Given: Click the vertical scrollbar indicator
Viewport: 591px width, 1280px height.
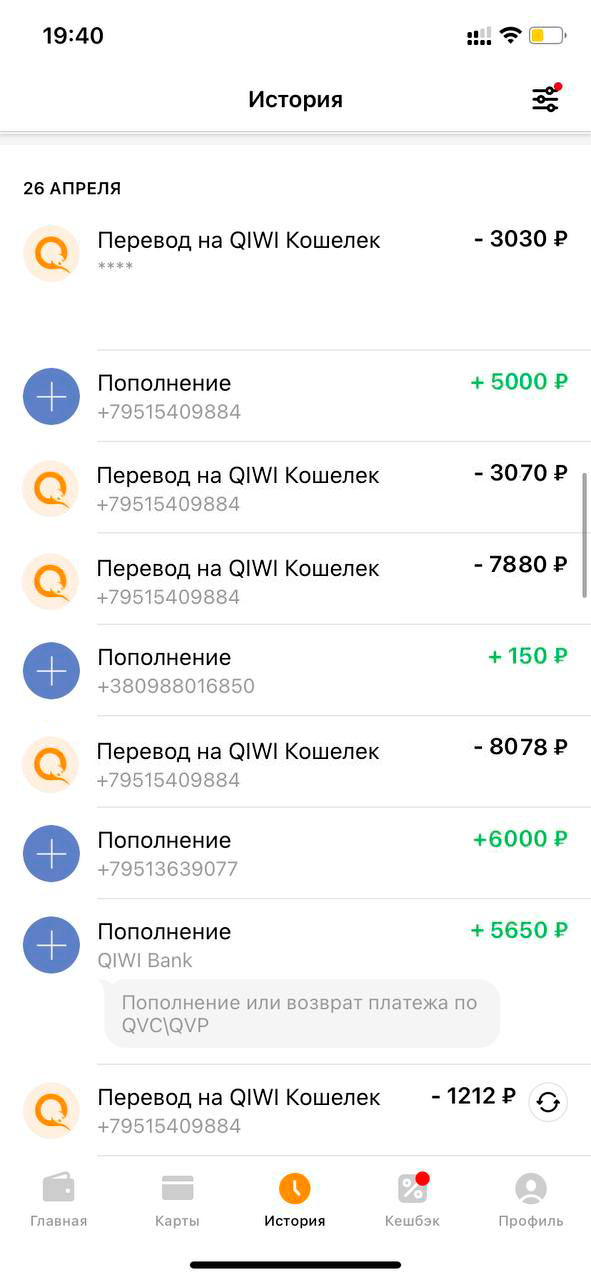Looking at the screenshot, I should pyautogui.click(x=585, y=535).
